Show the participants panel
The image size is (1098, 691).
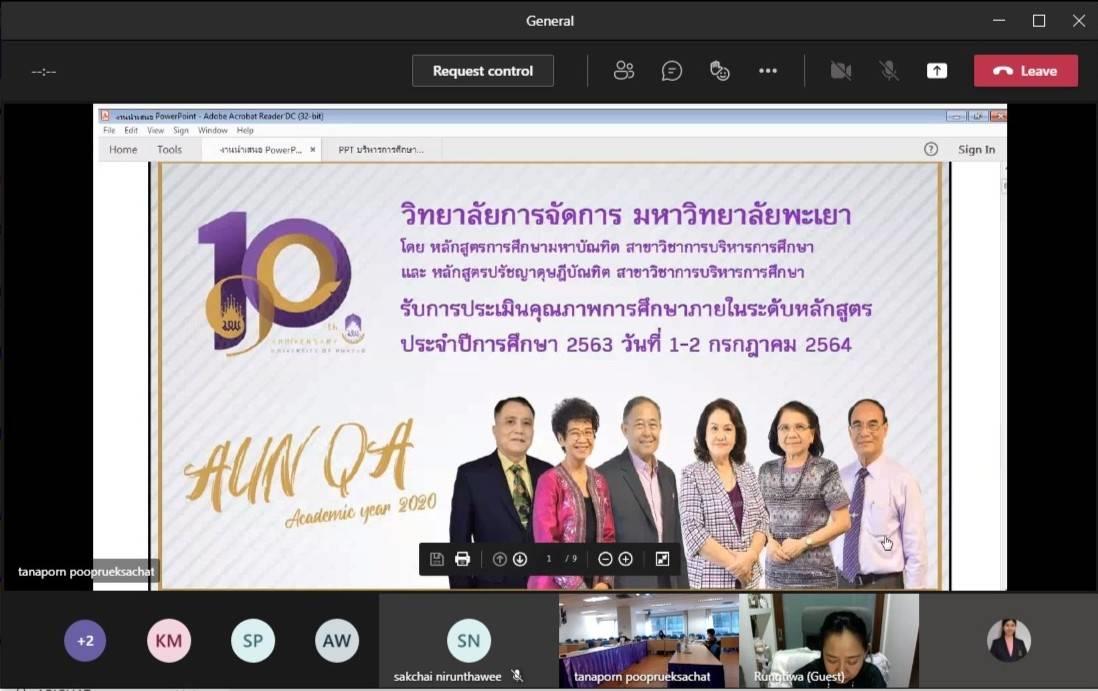coord(623,71)
